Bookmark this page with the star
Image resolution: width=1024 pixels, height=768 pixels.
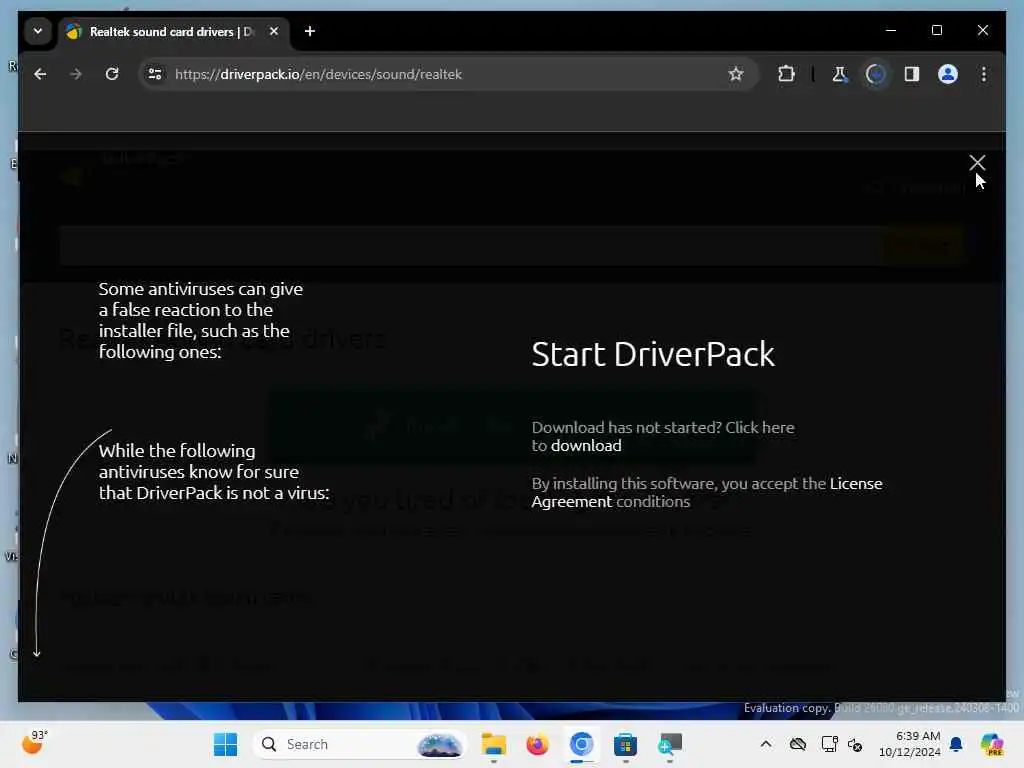[x=736, y=74]
